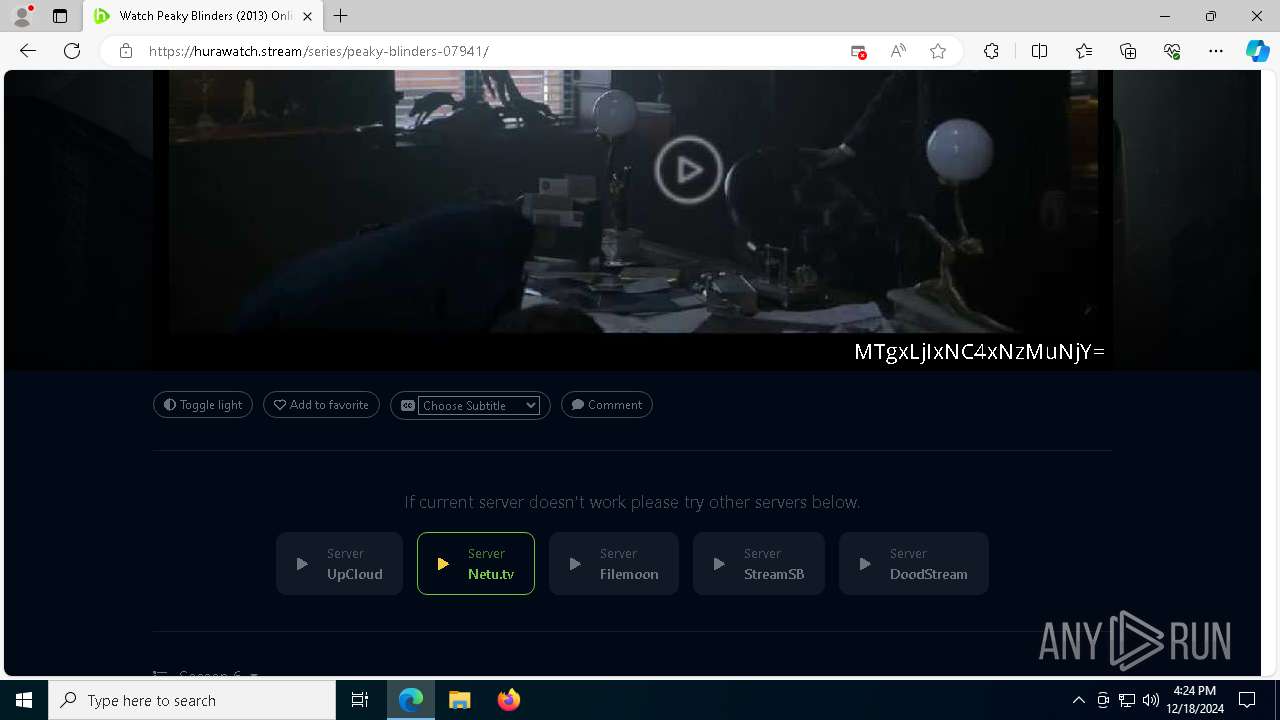
Task: Open Task View on taskbar
Action: click(360, 700)
